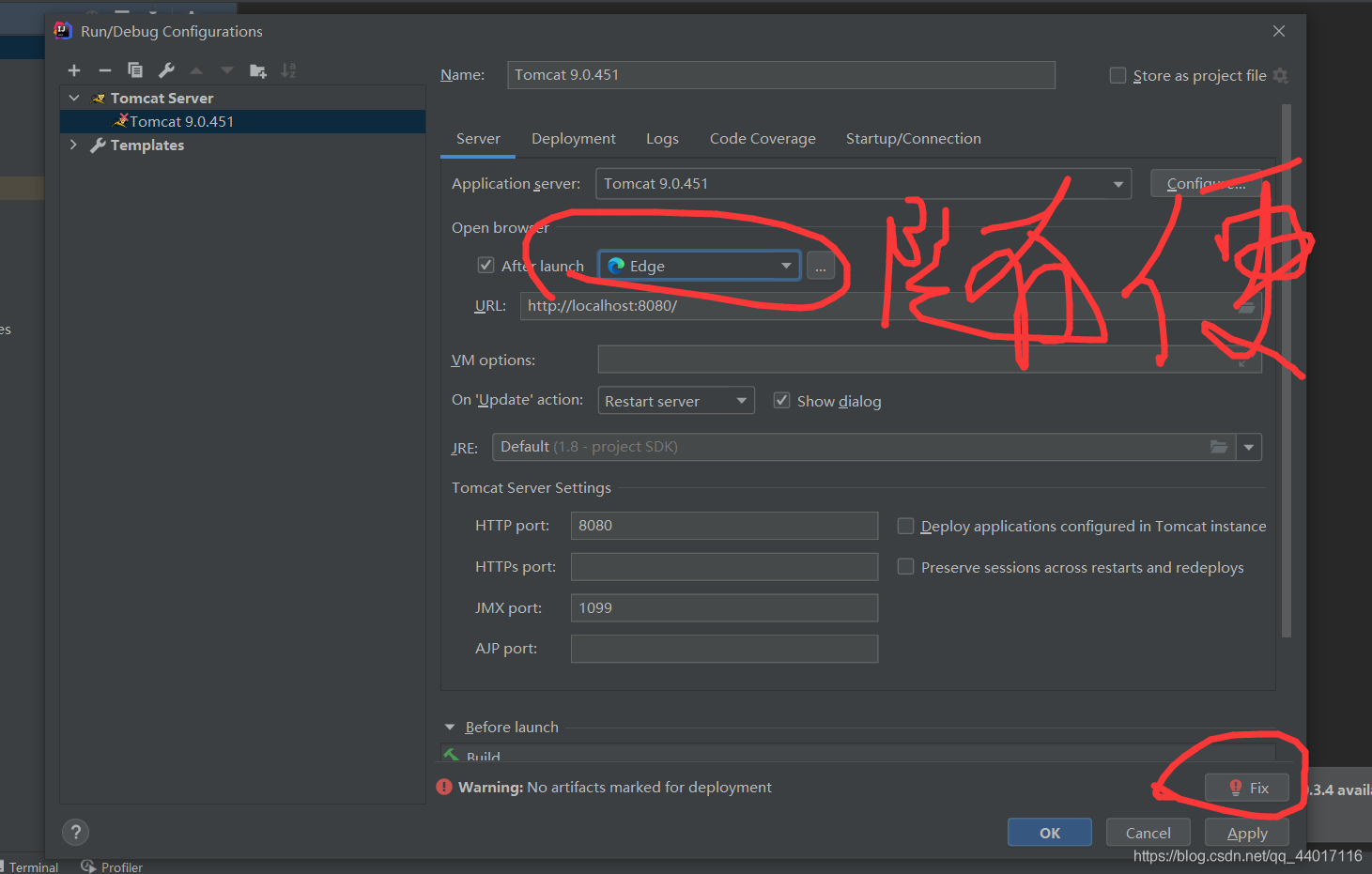Screen dimensions: 1372x874
Task: Switch to the Logs tab
Action: pos(662,139)
